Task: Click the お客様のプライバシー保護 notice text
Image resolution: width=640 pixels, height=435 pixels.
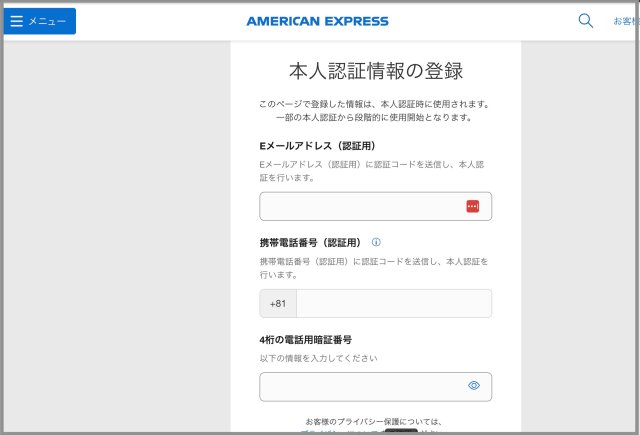Action: point(374,422)
